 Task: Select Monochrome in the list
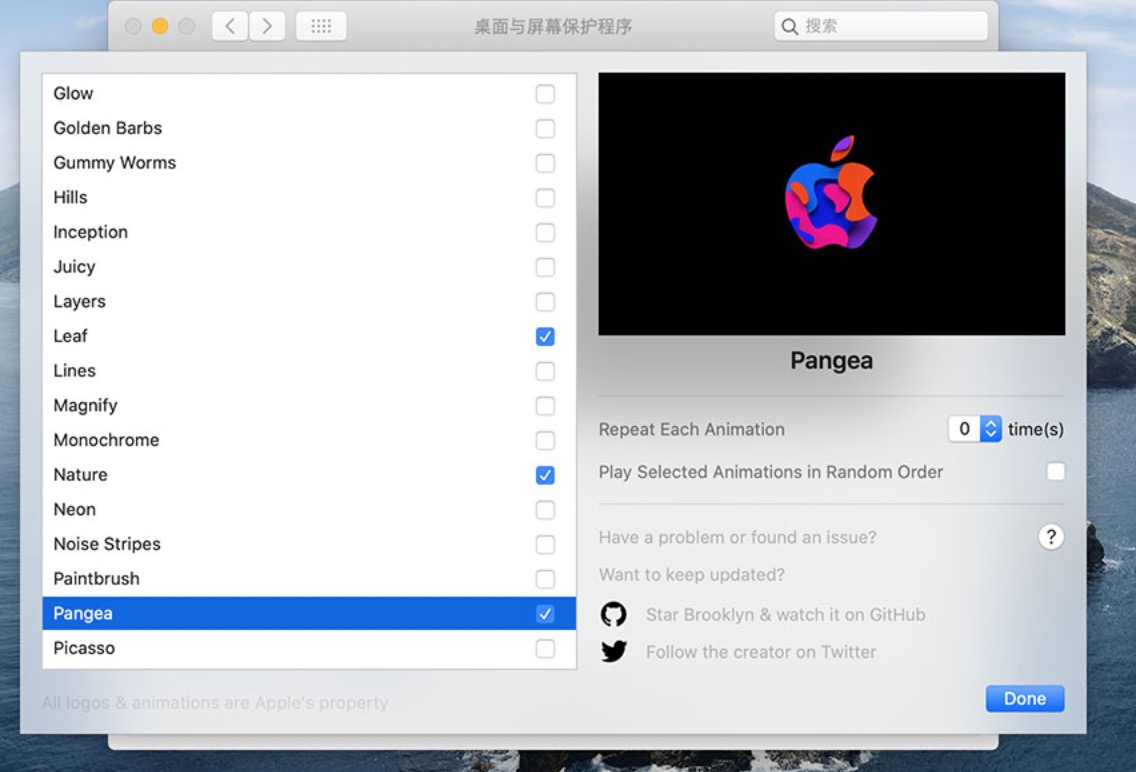pos(309,440)
